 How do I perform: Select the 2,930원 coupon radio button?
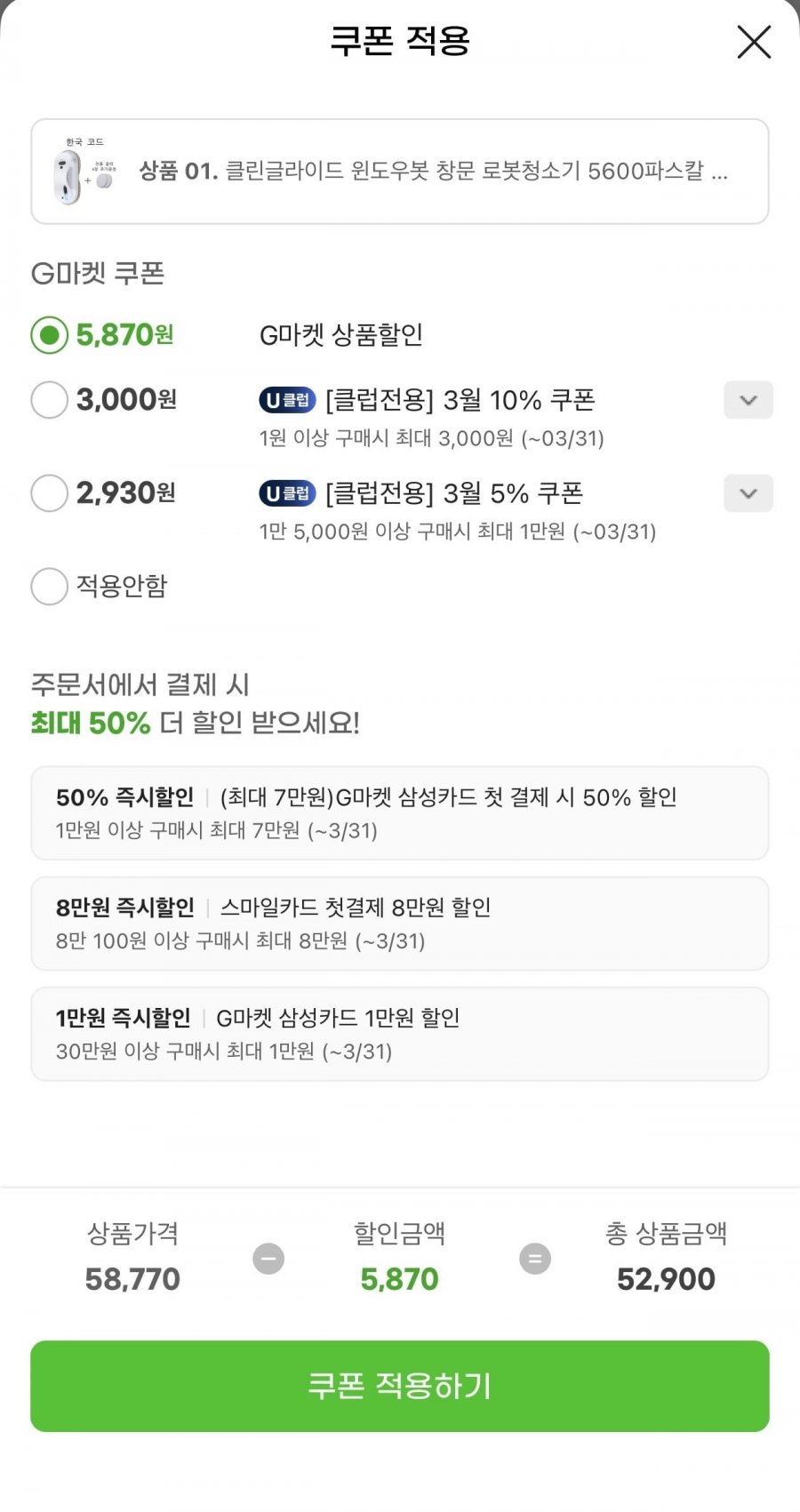pos(50,493)
